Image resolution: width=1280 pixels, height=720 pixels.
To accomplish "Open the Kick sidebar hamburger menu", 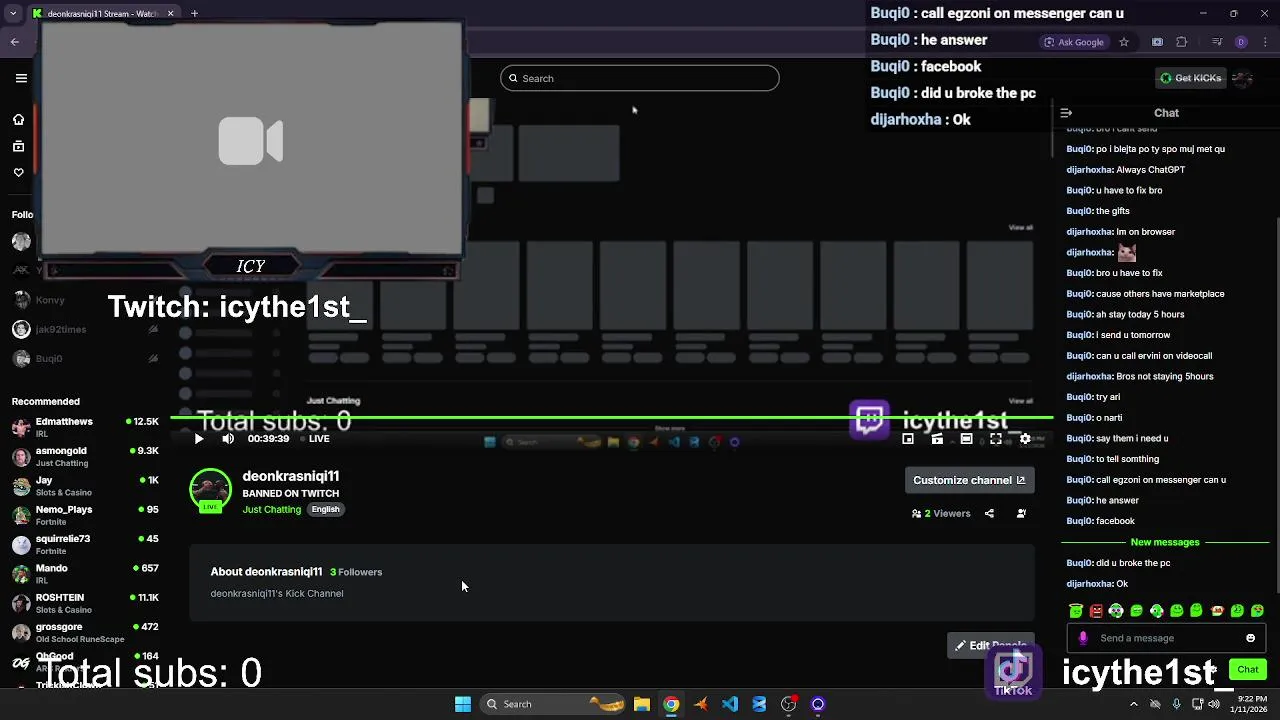I will pyautogui.click(x=21, y=78).
